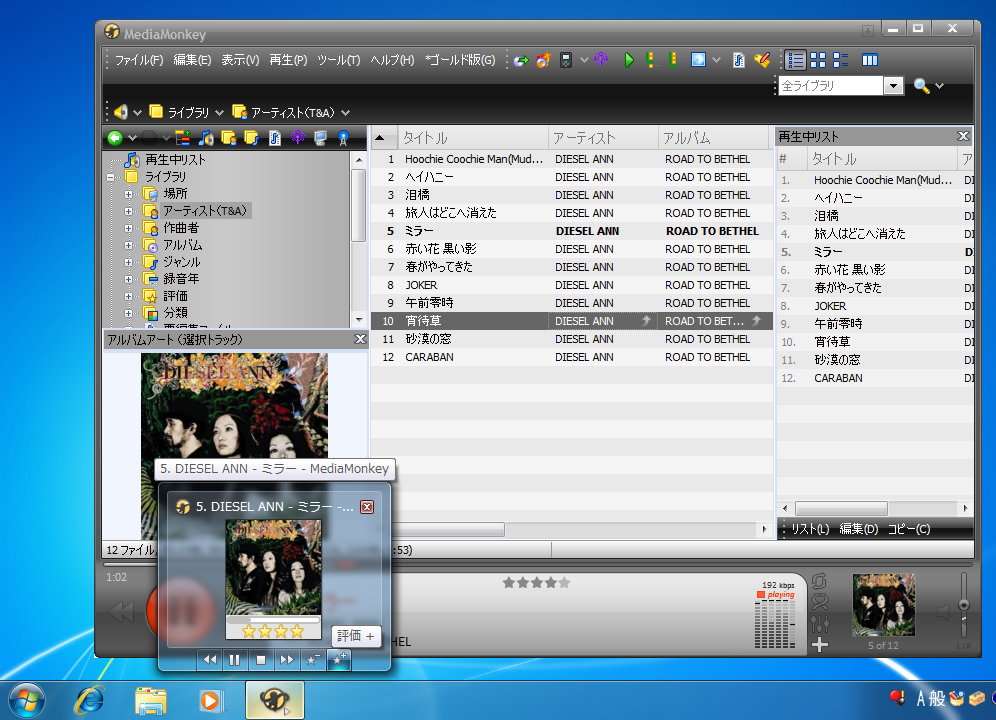Viewport: 996px width, 720px height.
Task: Expand the 作曲者 tree node
Action: (x=128, y=228)
